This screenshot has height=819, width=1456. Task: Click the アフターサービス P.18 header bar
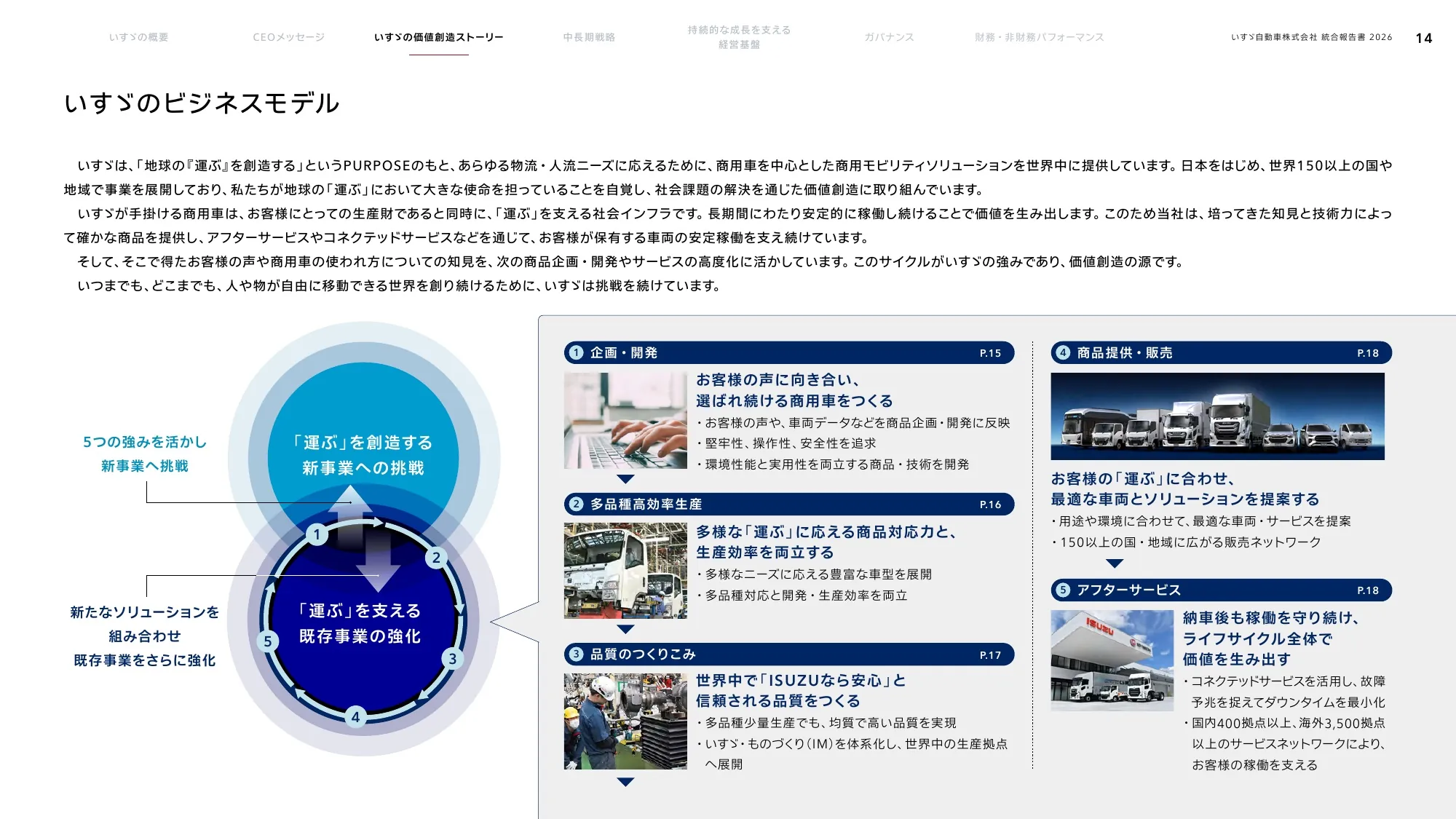1221,590
